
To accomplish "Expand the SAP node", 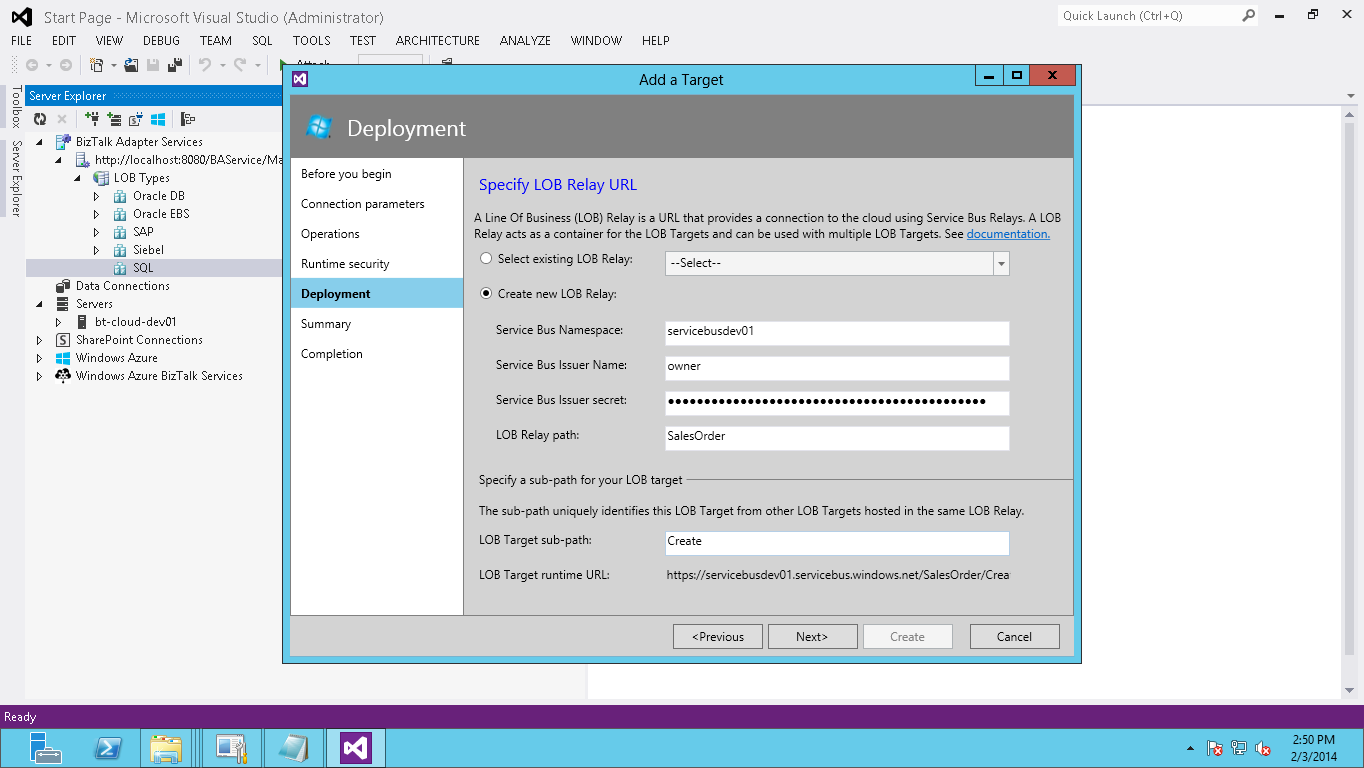I will tap(97, 232).
